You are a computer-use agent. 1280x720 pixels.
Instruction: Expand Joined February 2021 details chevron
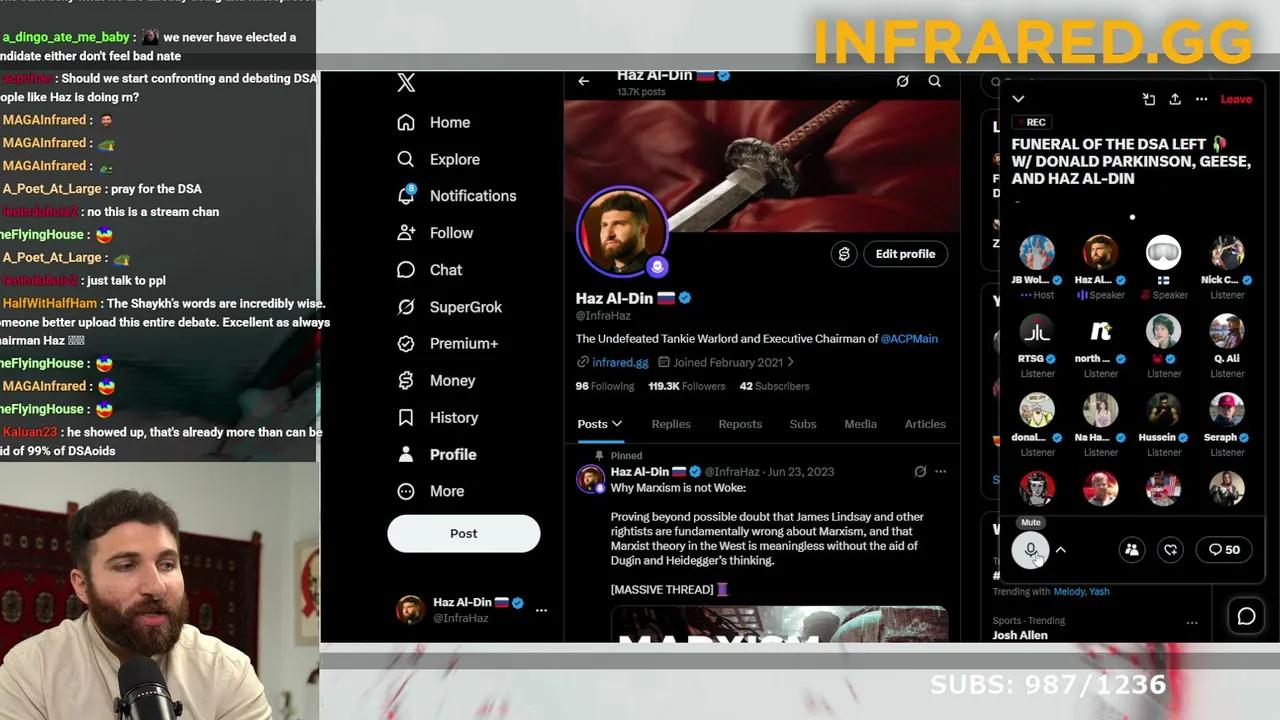pyautogui.click(x=790, y=362)
